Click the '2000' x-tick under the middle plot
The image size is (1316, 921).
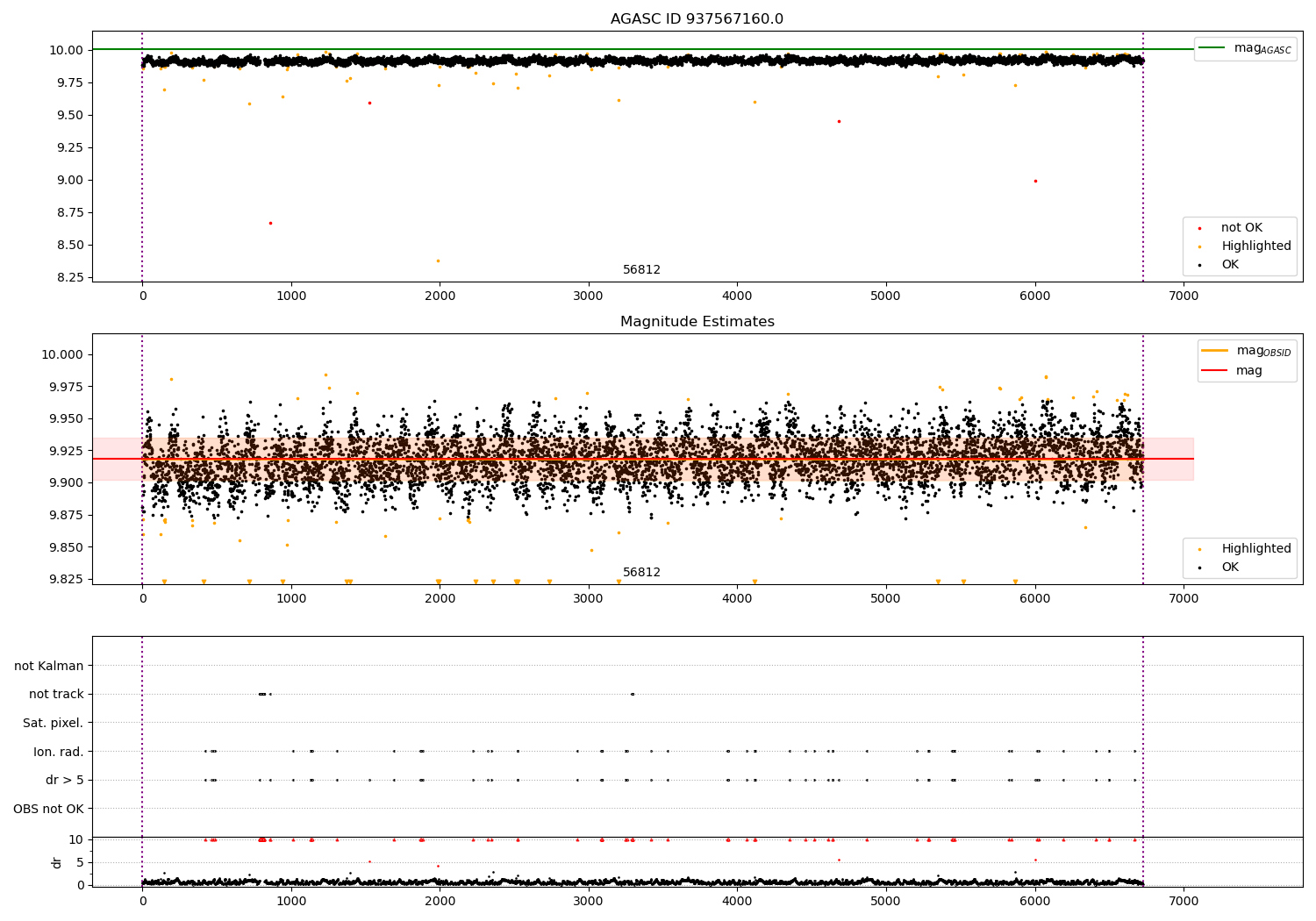coord(440,599)
